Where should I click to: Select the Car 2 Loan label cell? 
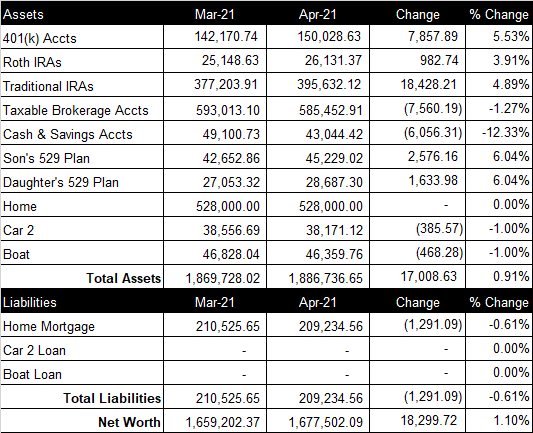pyautogui.click(x=82, y=349)
